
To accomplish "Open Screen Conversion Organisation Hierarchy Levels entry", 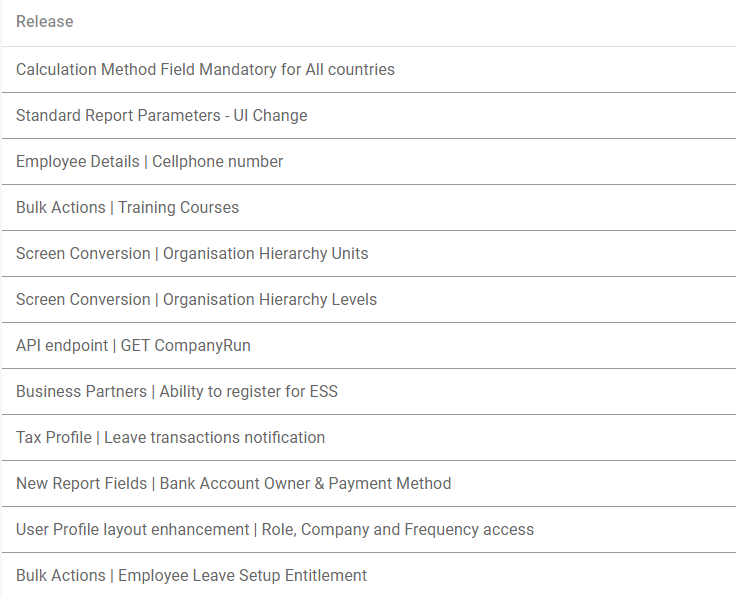I will pos(196,300).
